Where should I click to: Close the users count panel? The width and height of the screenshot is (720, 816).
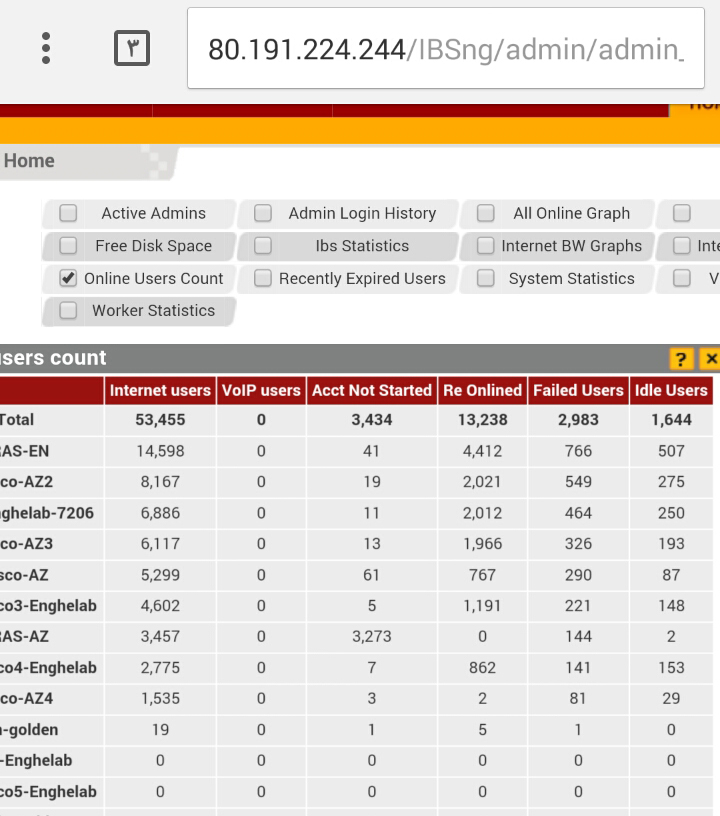coord(711,359)
